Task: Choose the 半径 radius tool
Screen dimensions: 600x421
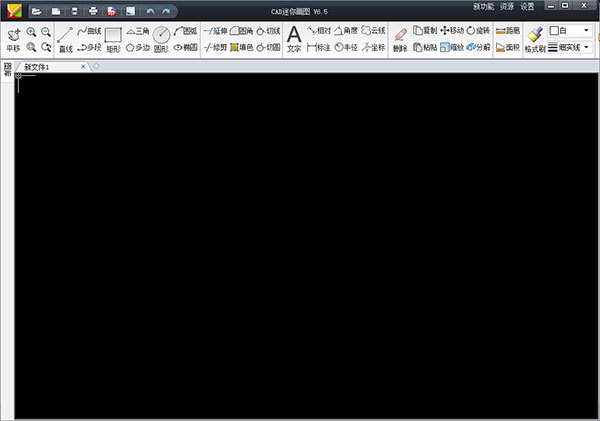Action: [x=346, y=47]
